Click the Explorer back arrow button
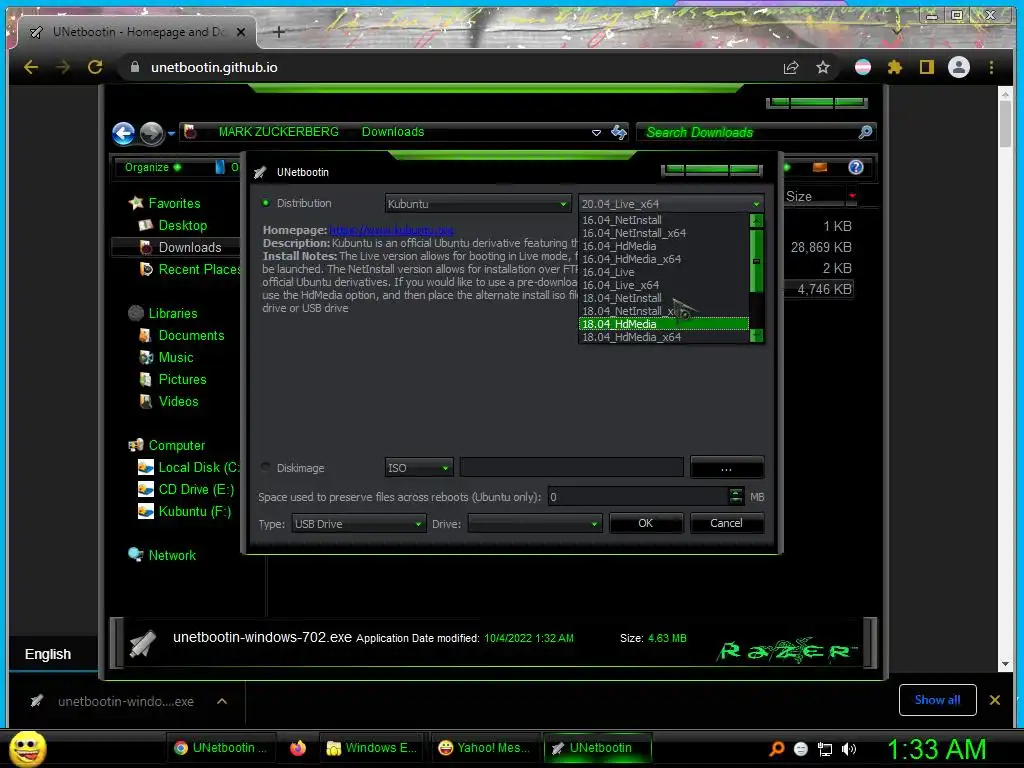The width and height of the screenshot is (1024, 768). [123, 133]
